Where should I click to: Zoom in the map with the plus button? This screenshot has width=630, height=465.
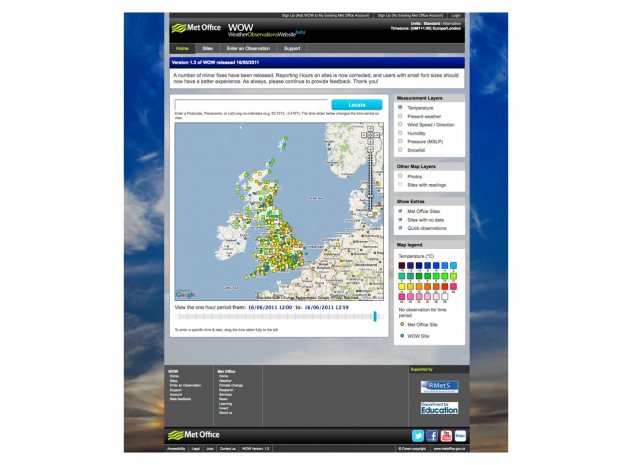point(370,150)
